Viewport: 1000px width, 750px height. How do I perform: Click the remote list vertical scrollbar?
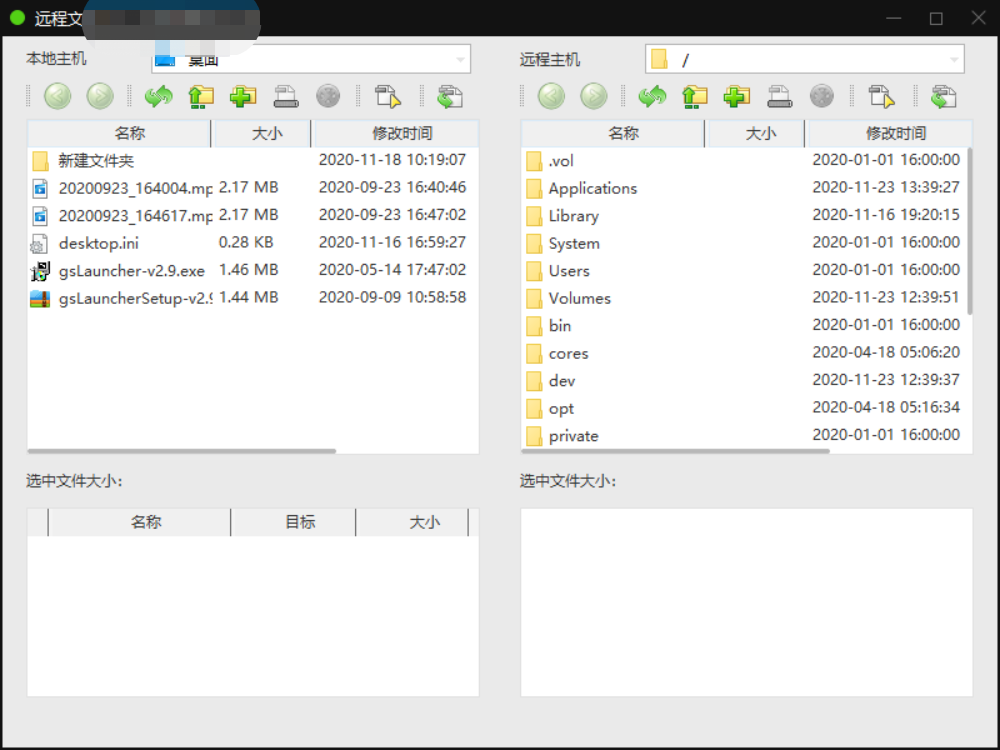pos(969,231)
